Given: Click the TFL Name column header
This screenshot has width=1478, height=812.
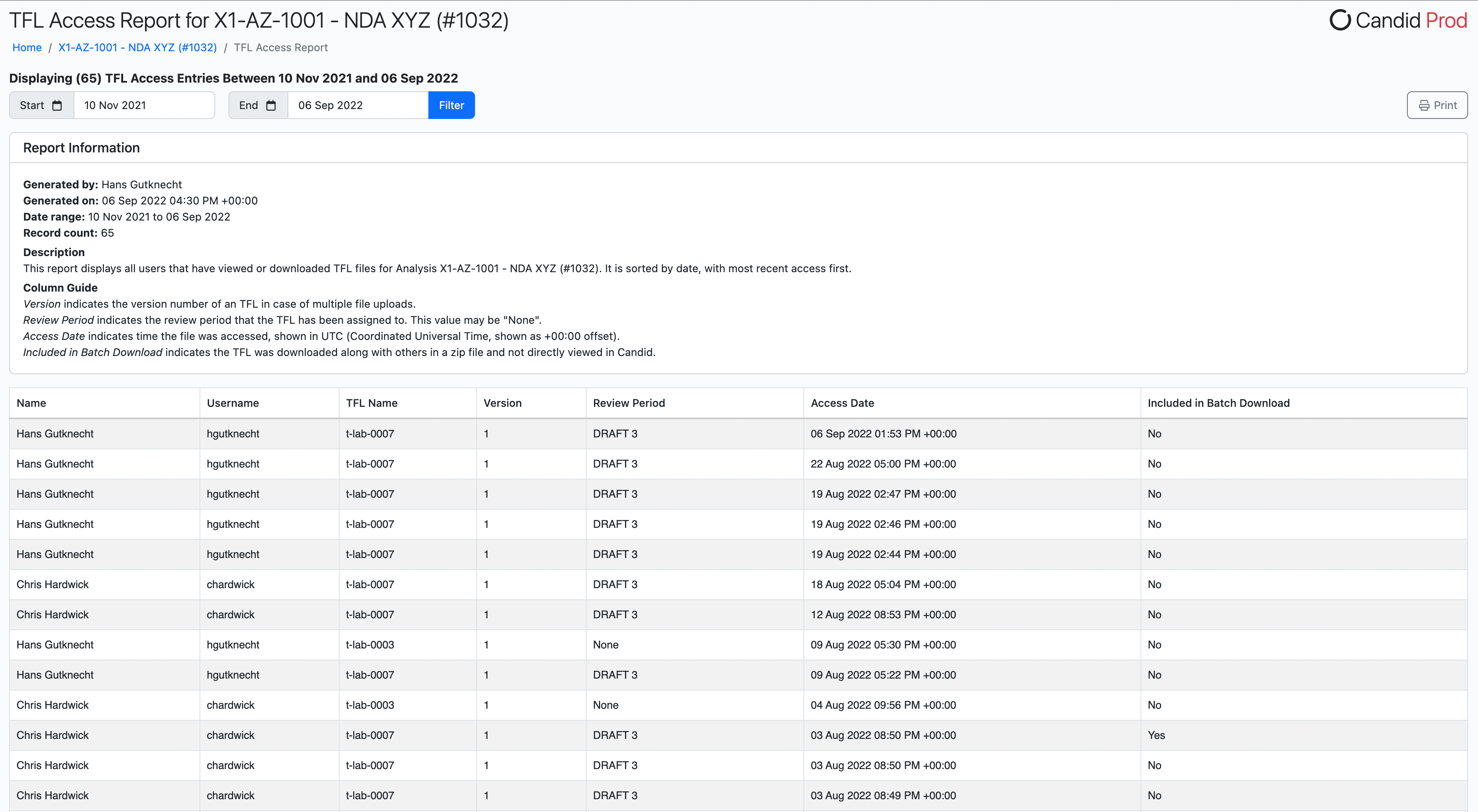Looking at the screenshot, I should point(371,403).
